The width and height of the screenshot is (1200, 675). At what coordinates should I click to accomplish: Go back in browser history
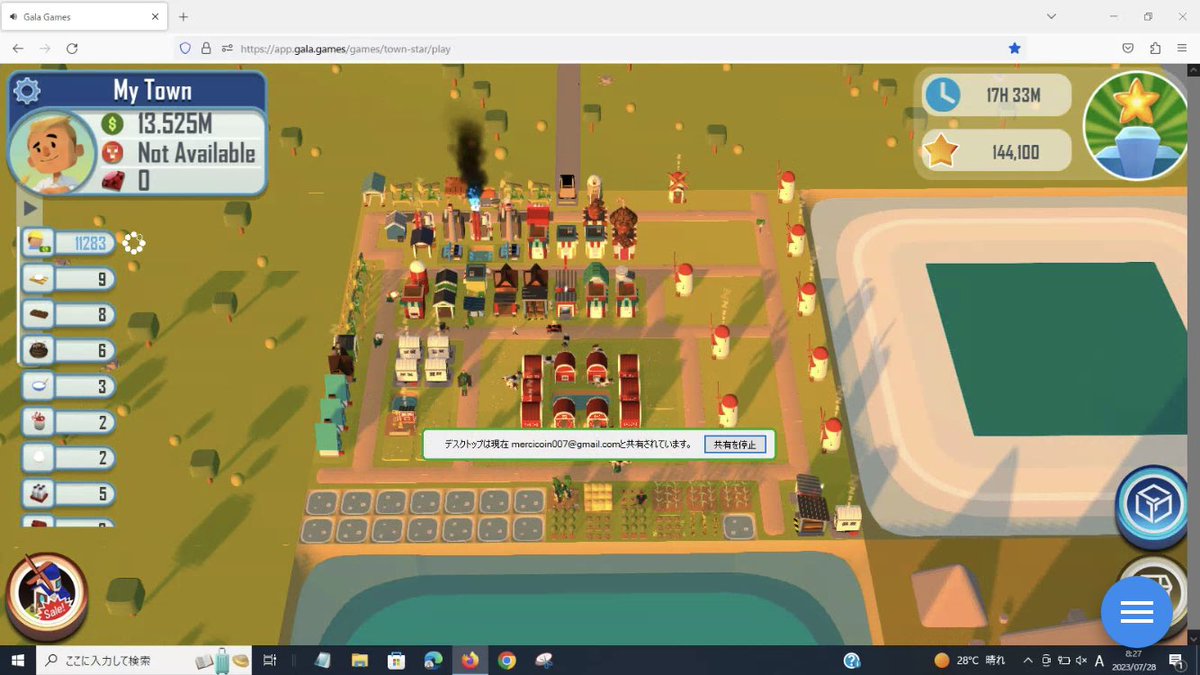point(18,48)
